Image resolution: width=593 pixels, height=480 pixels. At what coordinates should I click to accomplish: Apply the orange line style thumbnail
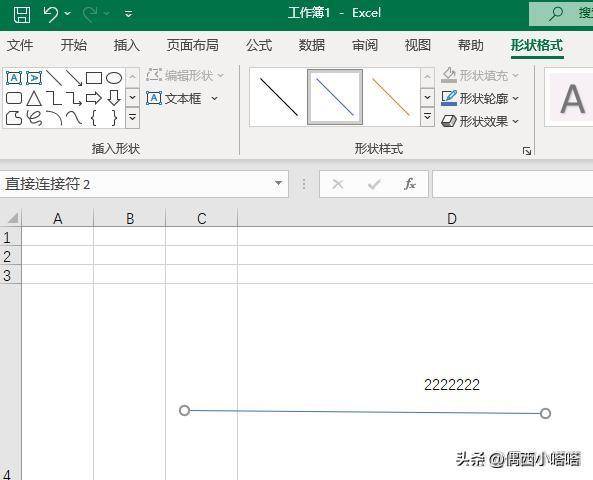click(391, 97)
